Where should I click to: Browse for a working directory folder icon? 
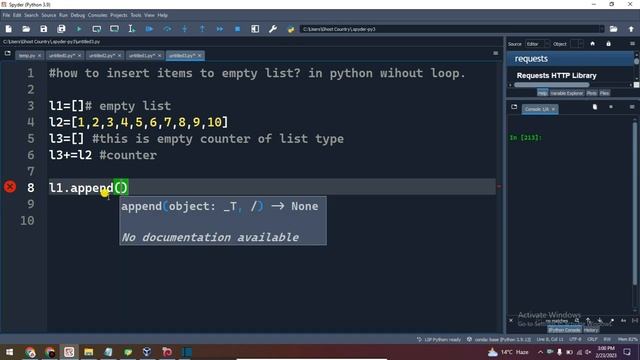click(613, 29)
